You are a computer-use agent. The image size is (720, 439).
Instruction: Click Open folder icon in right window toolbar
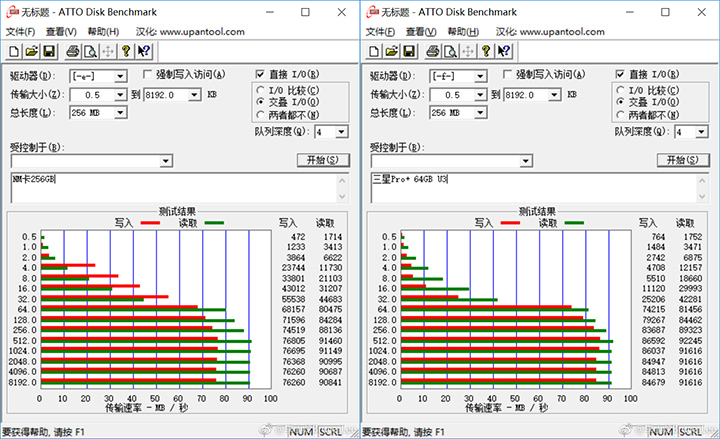click(391, 51)
